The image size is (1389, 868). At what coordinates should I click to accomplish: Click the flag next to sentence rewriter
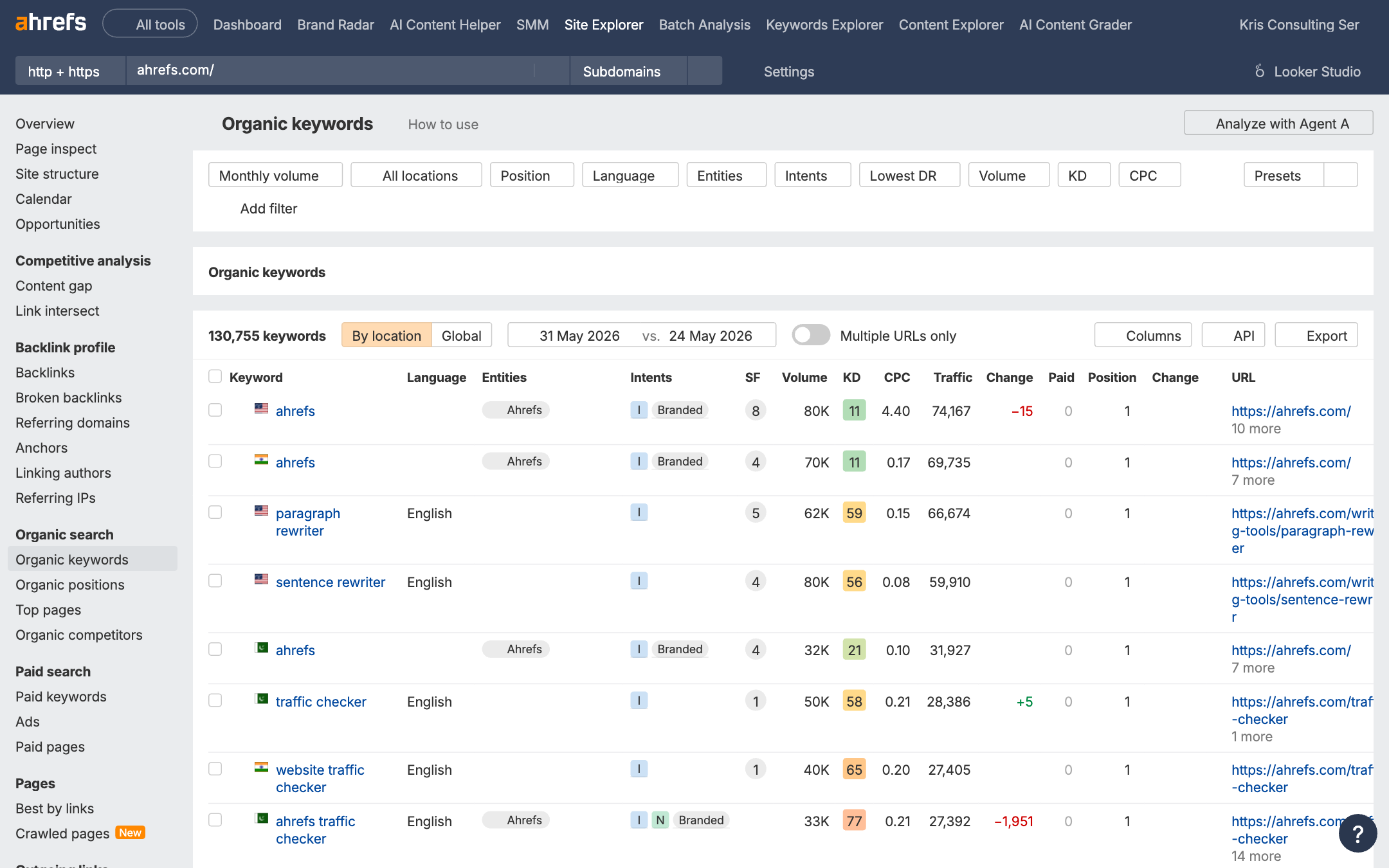point(261,580)
